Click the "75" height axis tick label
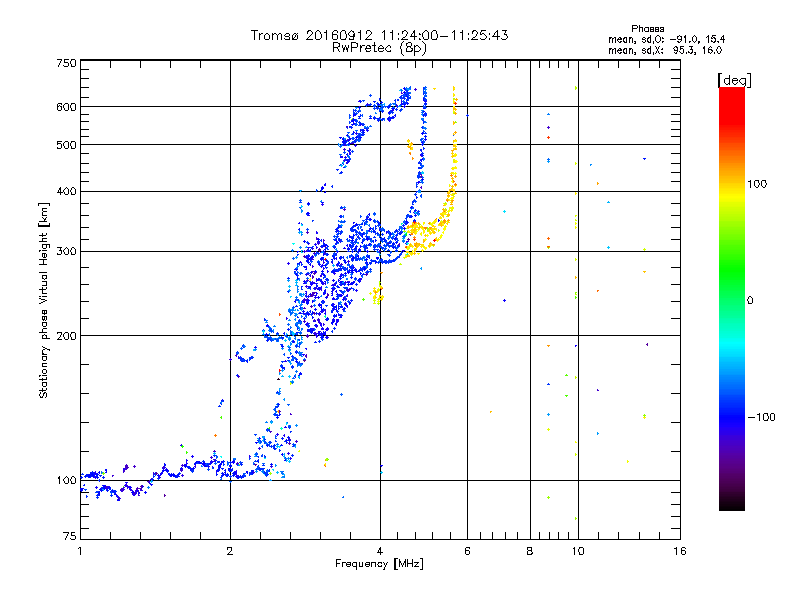 coord(70,536)
